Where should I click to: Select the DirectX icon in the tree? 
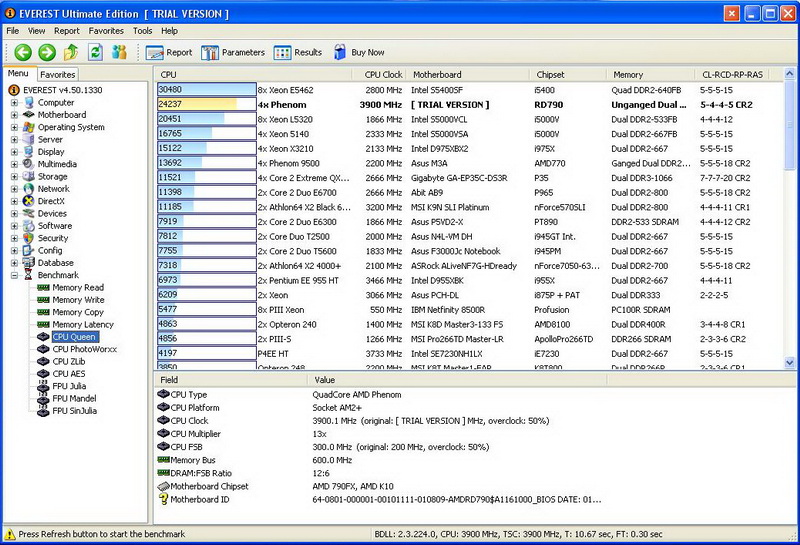[29, 201]
